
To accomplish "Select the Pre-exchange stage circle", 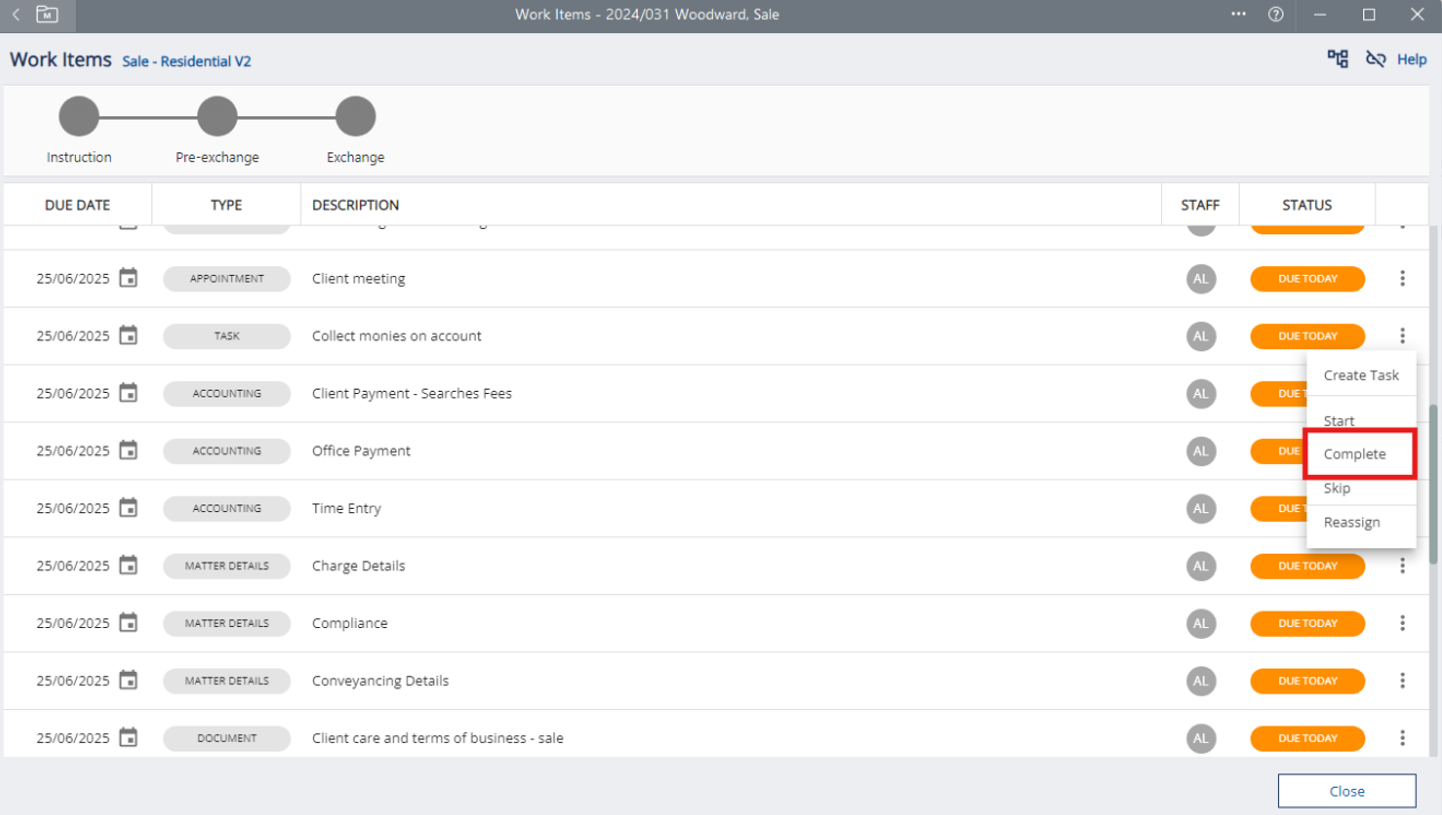I will [x=217, y=117].
